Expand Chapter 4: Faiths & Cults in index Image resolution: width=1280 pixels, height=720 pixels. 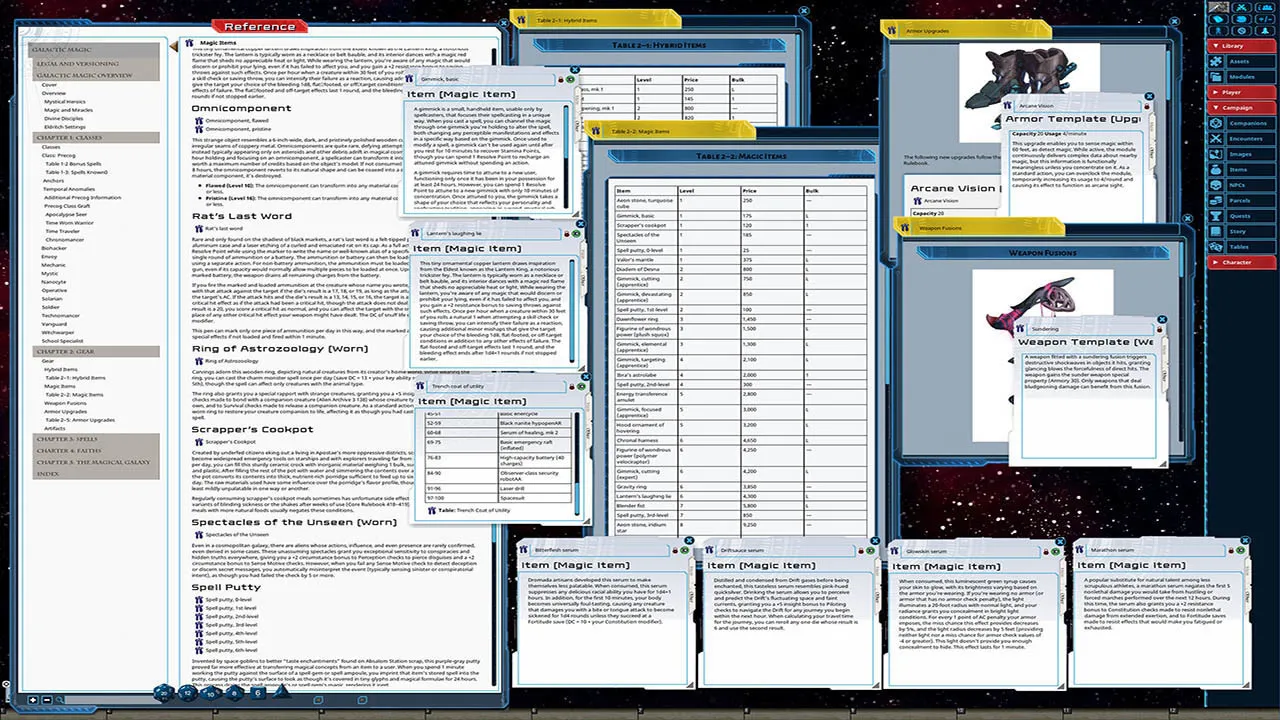pos(94,450)
